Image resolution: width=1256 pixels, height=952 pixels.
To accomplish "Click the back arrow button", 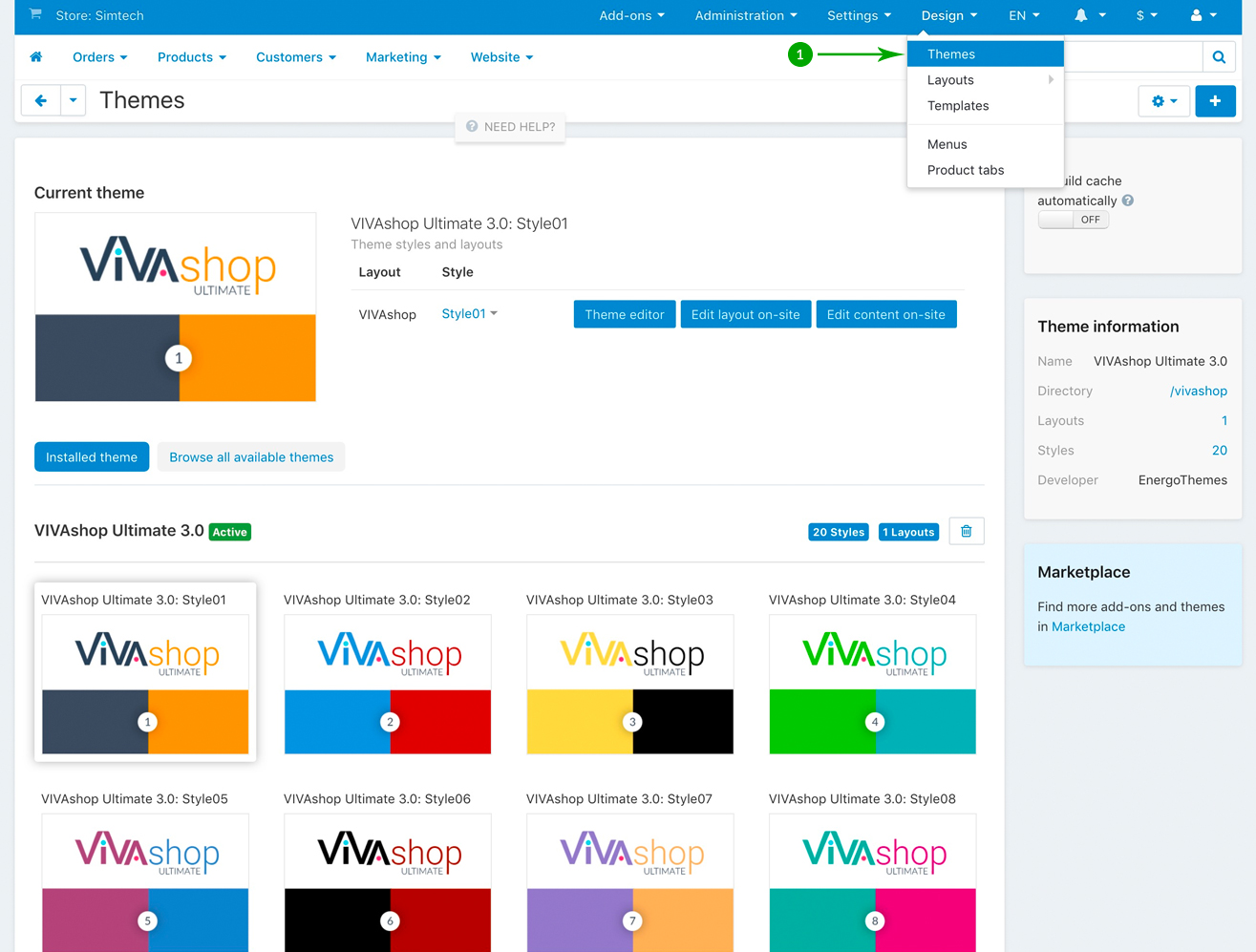I will pyautogui.click(x=41, y=100).
